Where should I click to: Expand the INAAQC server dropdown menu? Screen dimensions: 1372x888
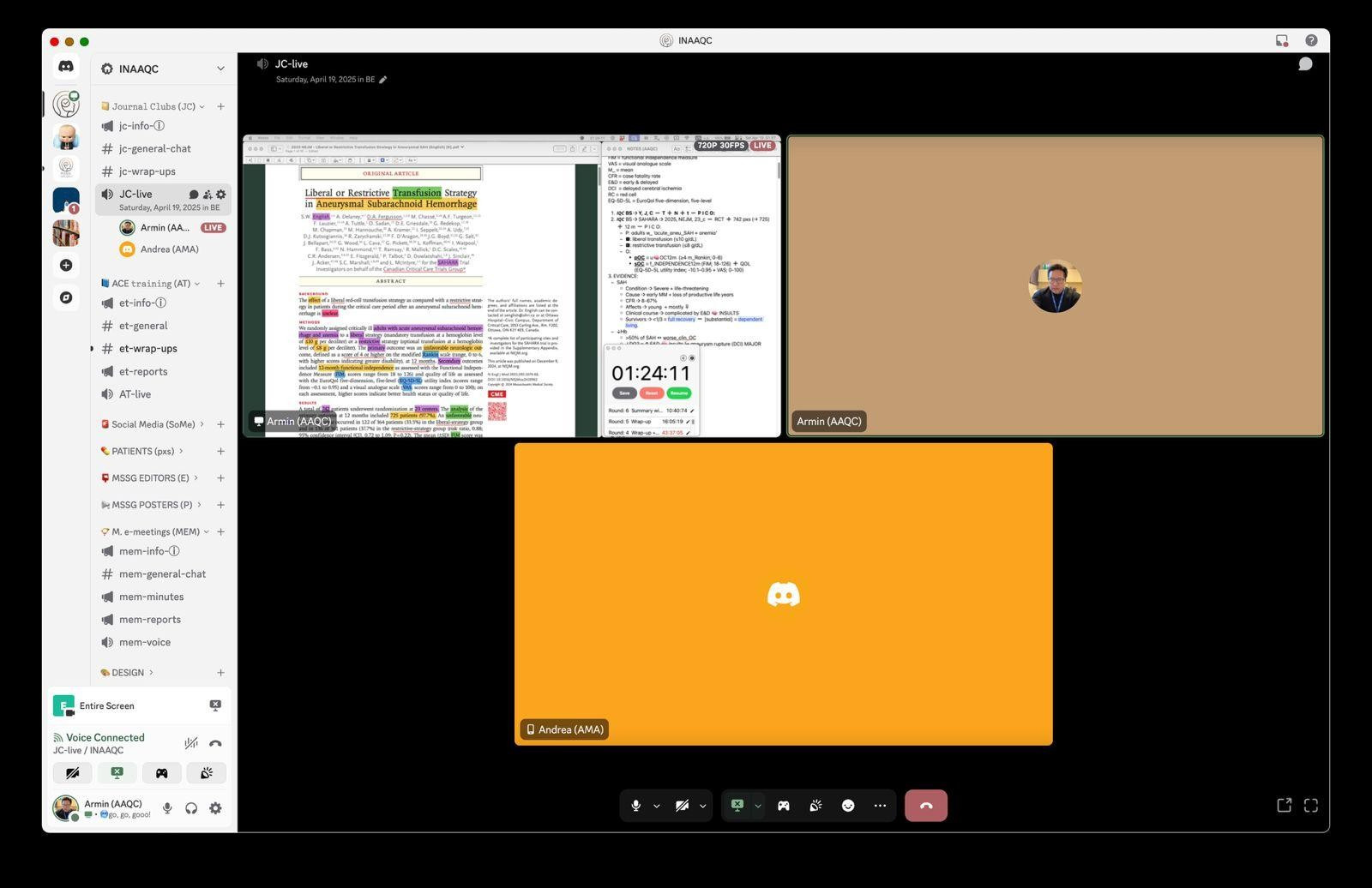(220, 69)
